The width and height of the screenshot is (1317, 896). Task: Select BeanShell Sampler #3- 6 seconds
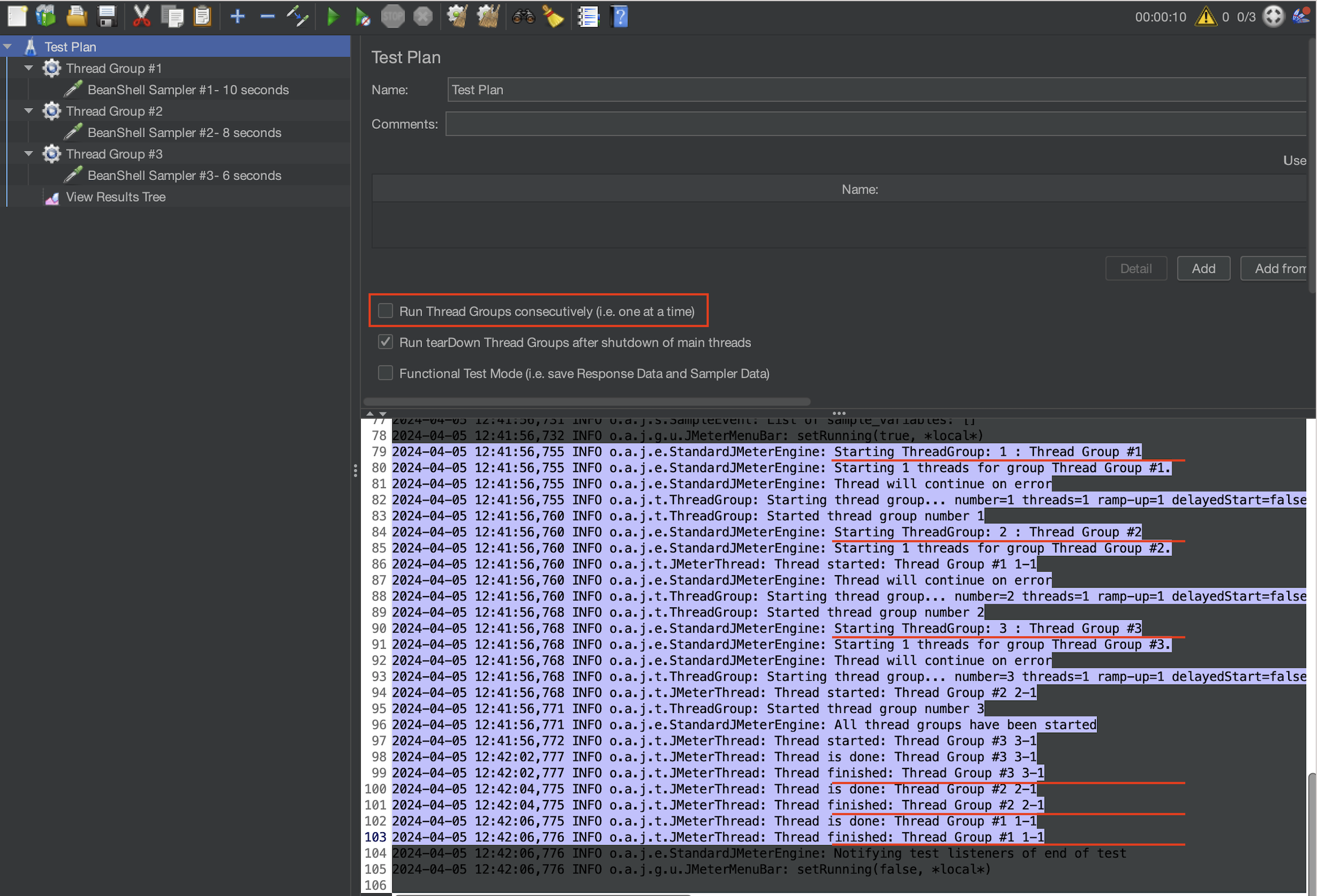tap(184, 176)
